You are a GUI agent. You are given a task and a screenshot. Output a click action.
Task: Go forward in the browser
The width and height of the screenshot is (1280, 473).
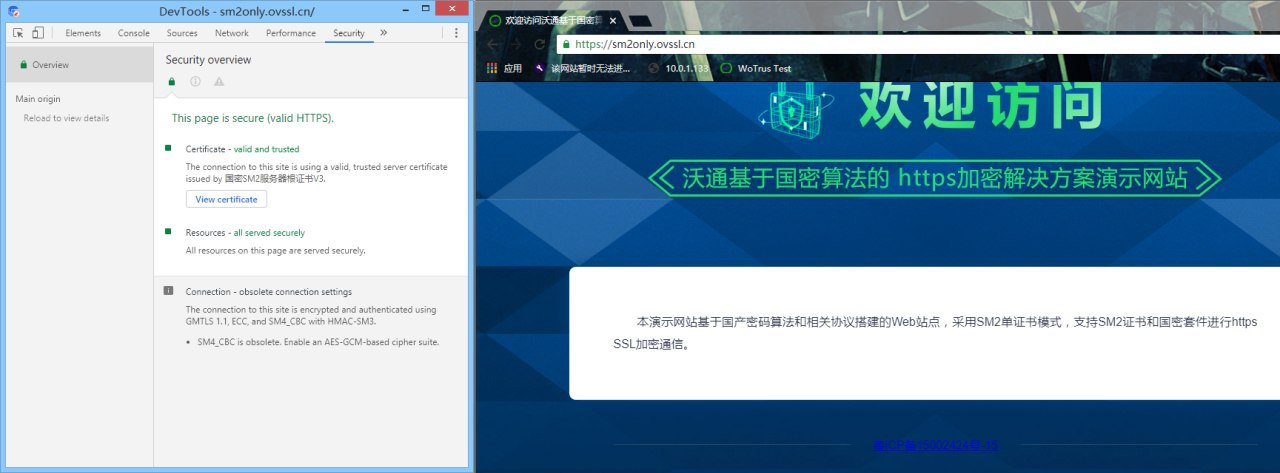pos(516,44)
